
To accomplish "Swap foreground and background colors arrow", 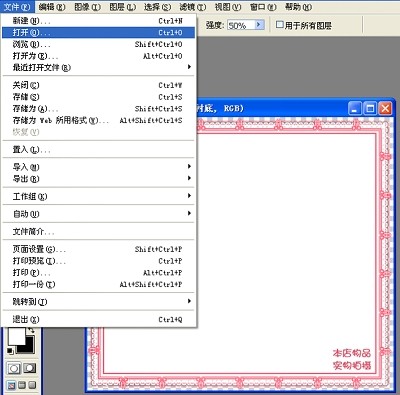I will pos(31,330).
